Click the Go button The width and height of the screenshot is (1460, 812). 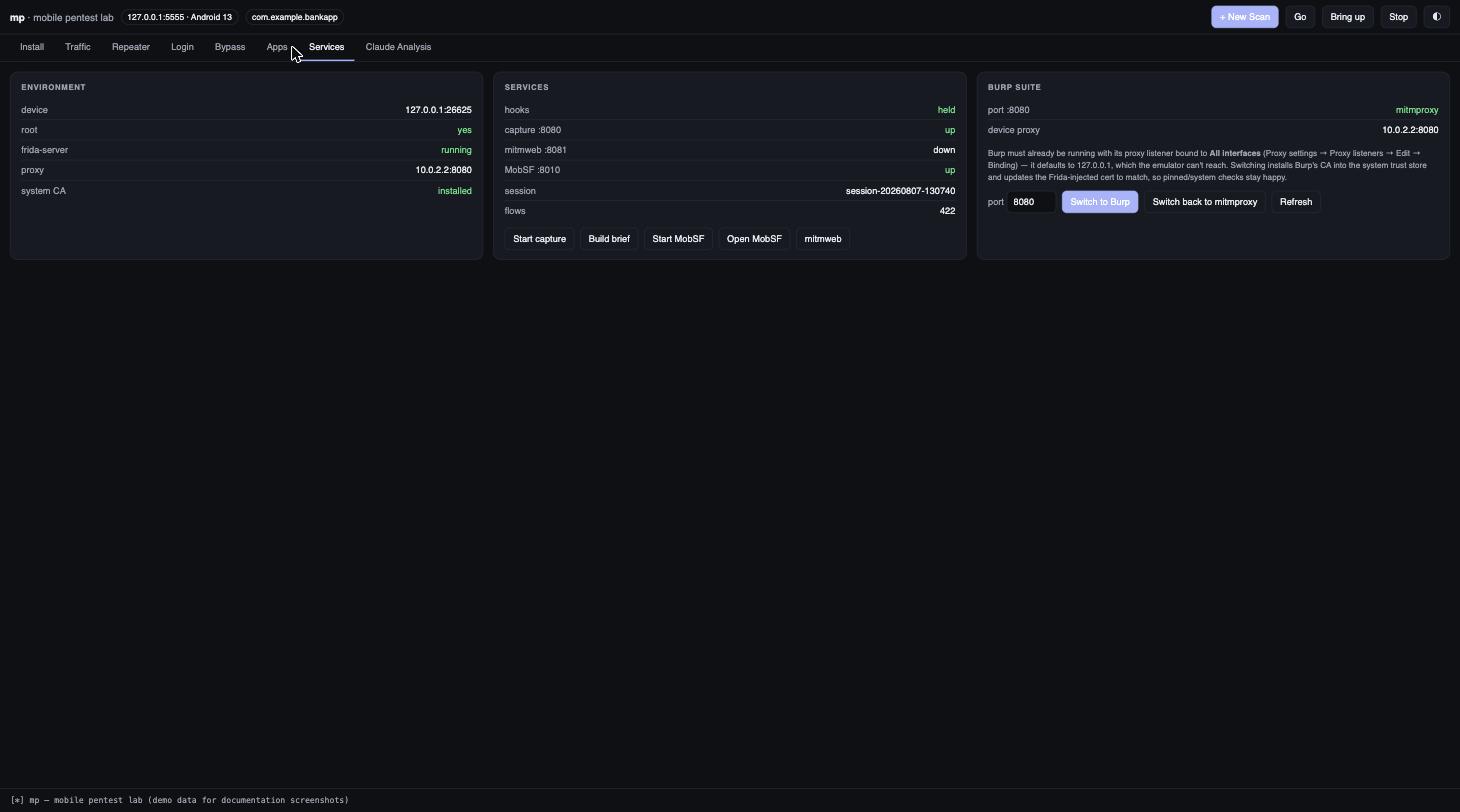[1300, 17]
